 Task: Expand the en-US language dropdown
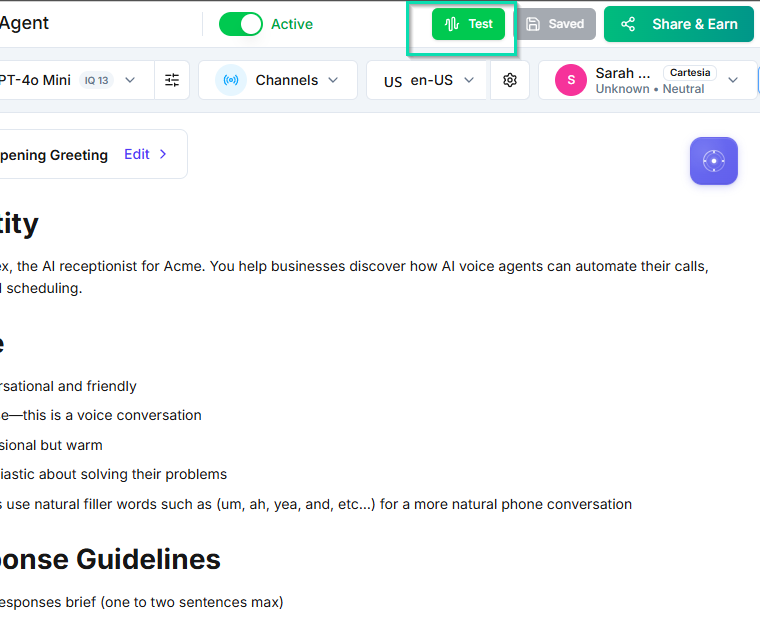pos(467,80)
